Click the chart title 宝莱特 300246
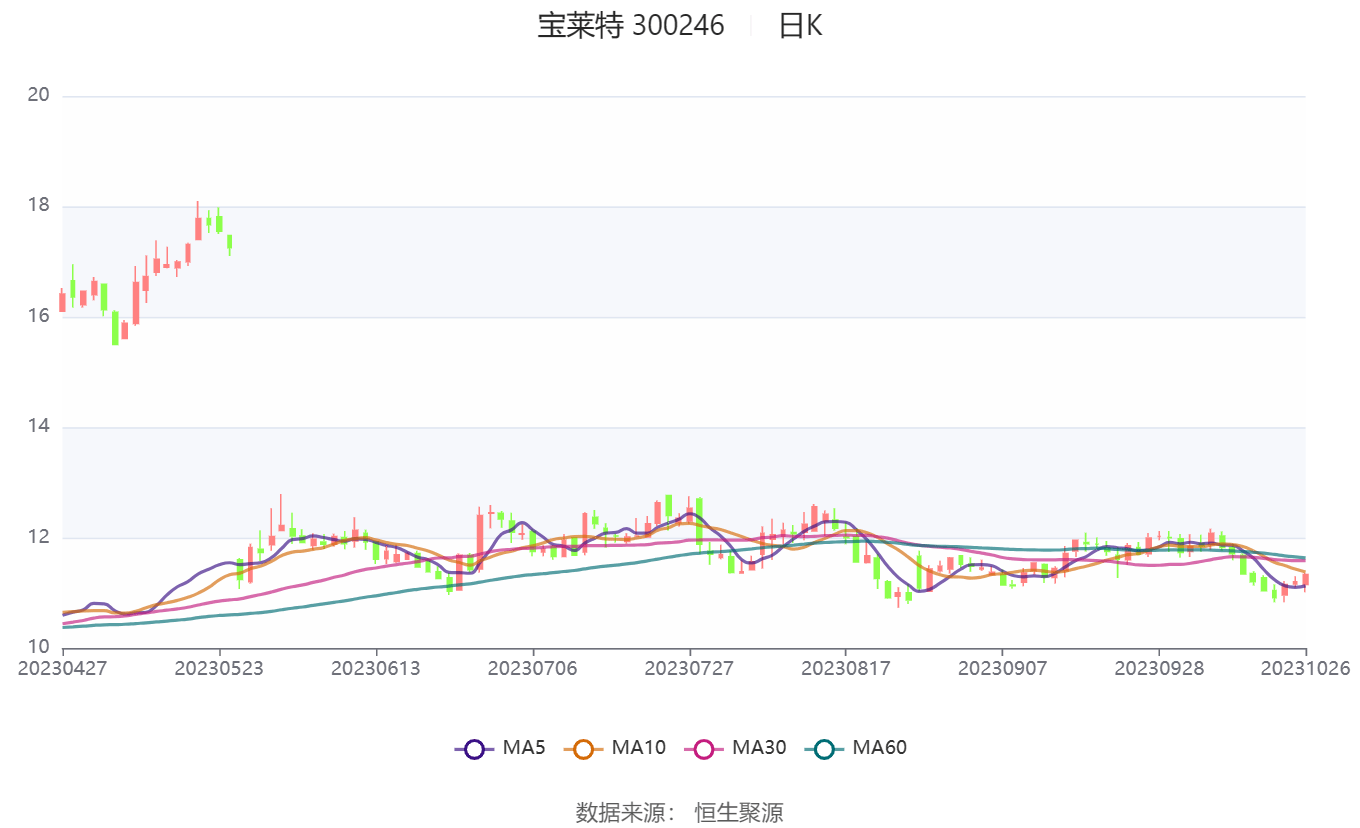The height and width of the screenshot is (828, 1360). click(631, 26)
